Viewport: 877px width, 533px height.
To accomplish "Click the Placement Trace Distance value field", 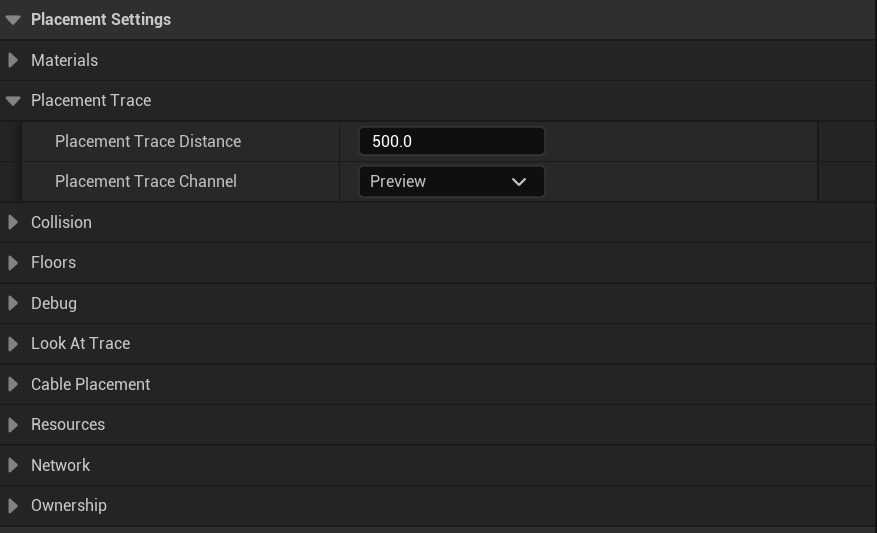I will [x=451, y=141].
